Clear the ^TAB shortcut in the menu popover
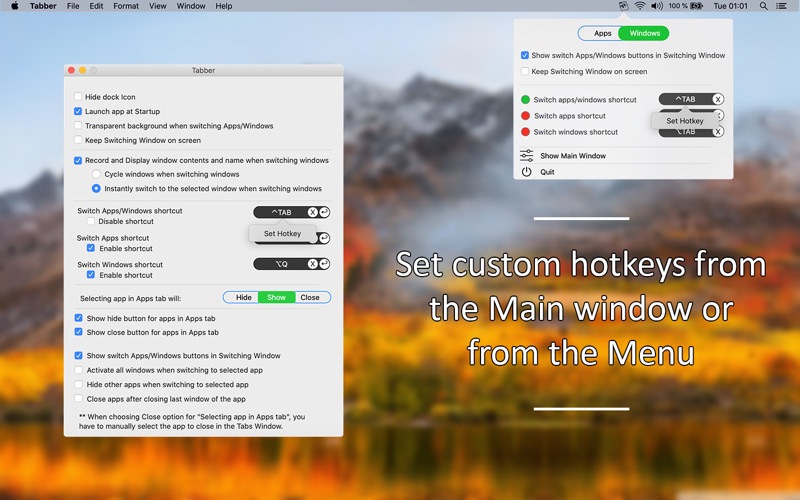 [x=717, y=99]
